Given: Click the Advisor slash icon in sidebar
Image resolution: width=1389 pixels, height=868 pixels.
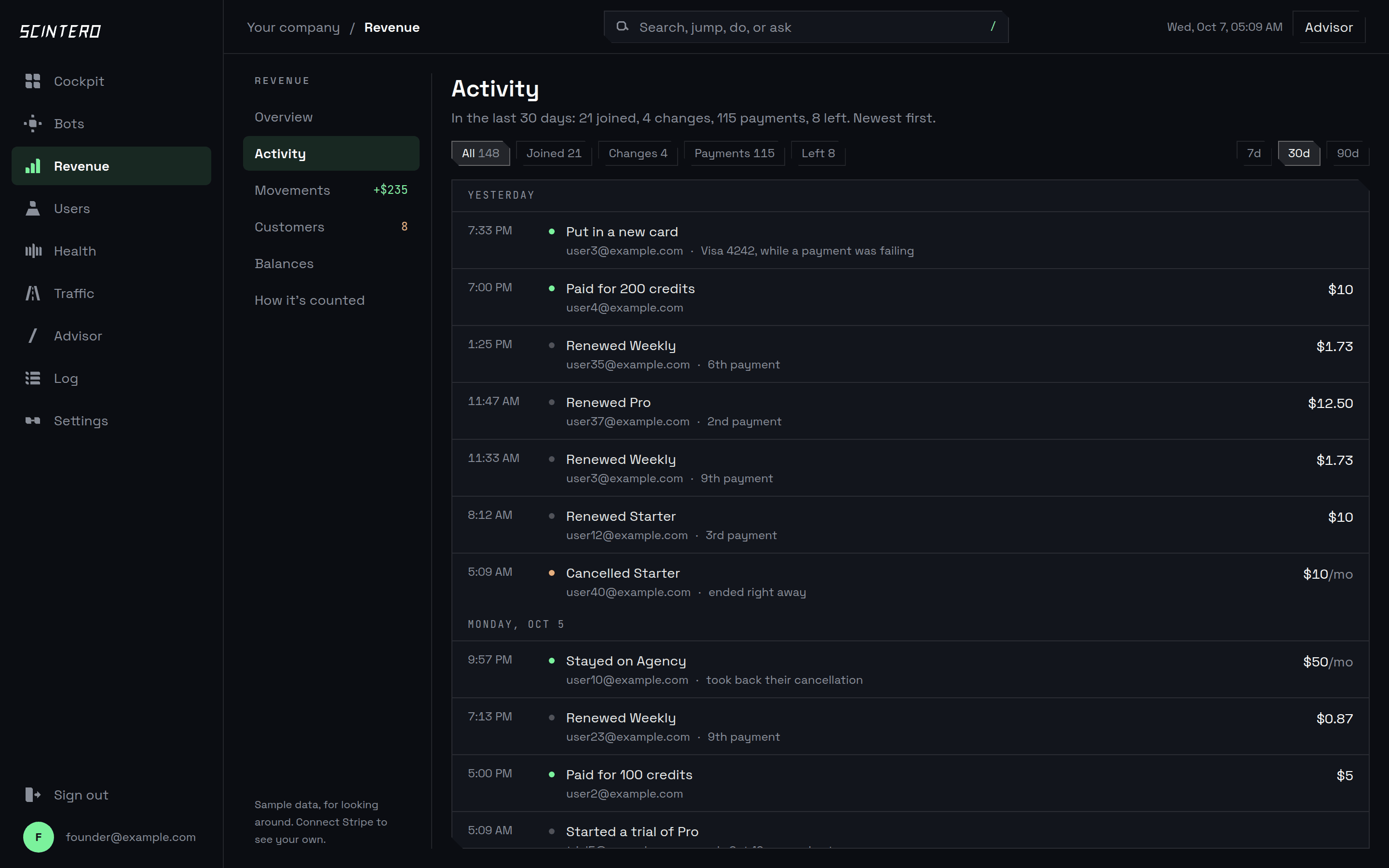Looking at the screenshot, I should coord(33,336).
